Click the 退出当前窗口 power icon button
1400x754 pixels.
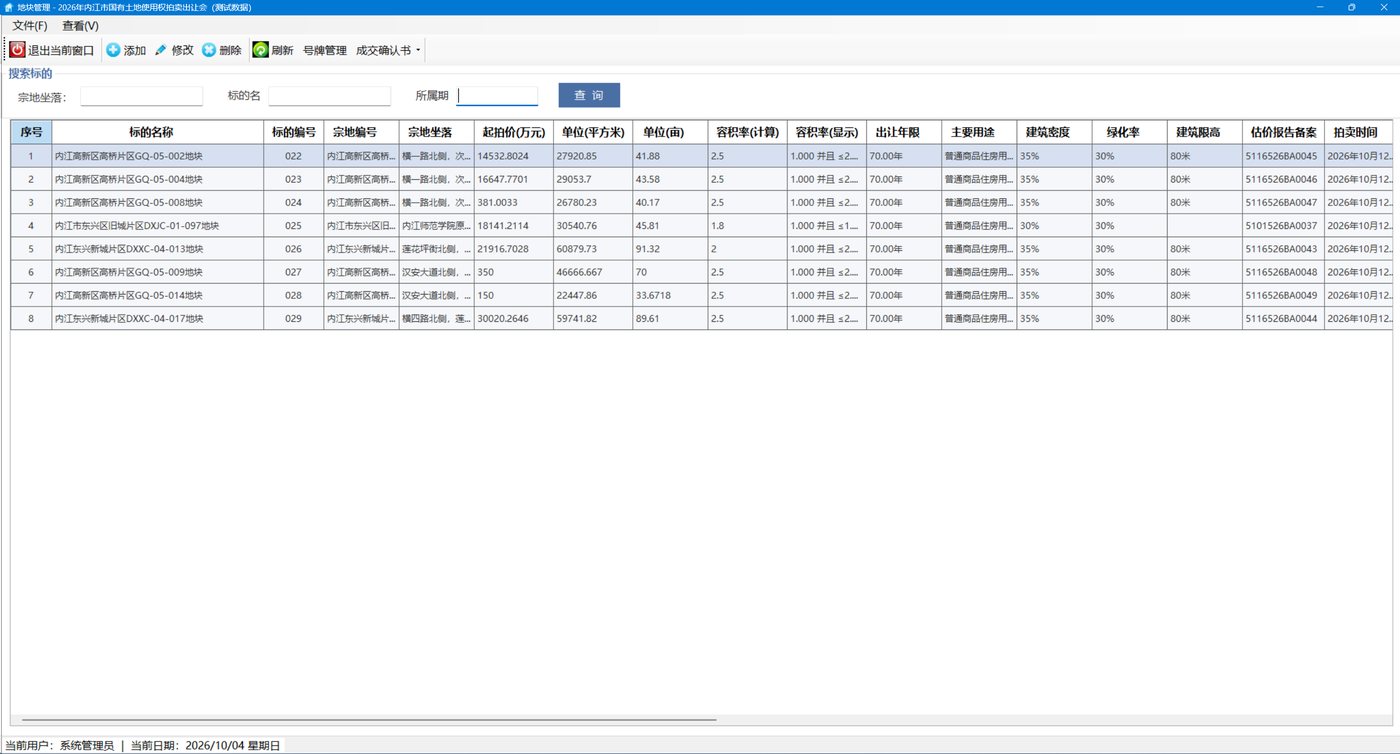click(52, 50)
